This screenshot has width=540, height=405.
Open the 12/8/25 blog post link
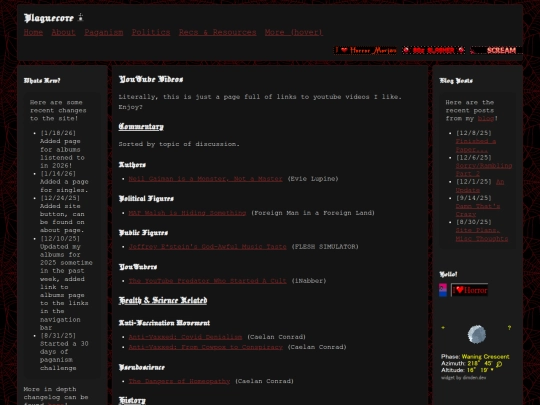click(x=476, y=145)
